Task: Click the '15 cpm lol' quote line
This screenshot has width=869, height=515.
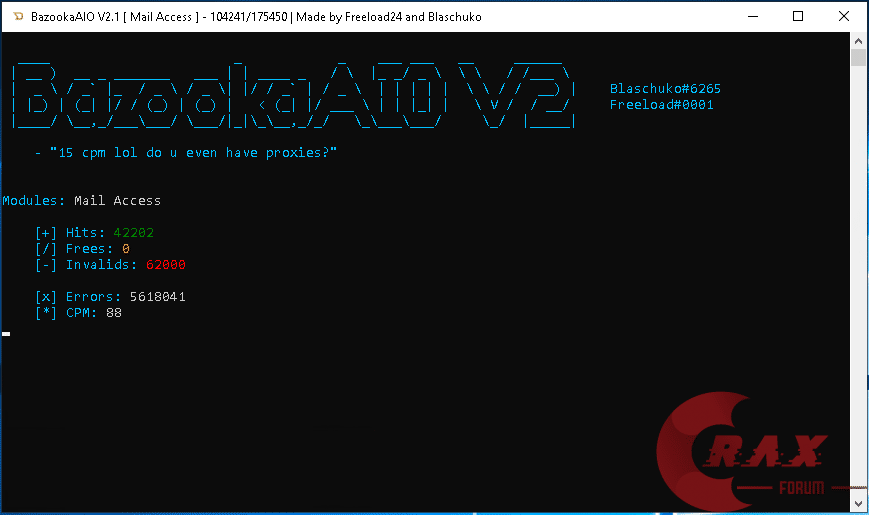Action: tap(186, 152)
